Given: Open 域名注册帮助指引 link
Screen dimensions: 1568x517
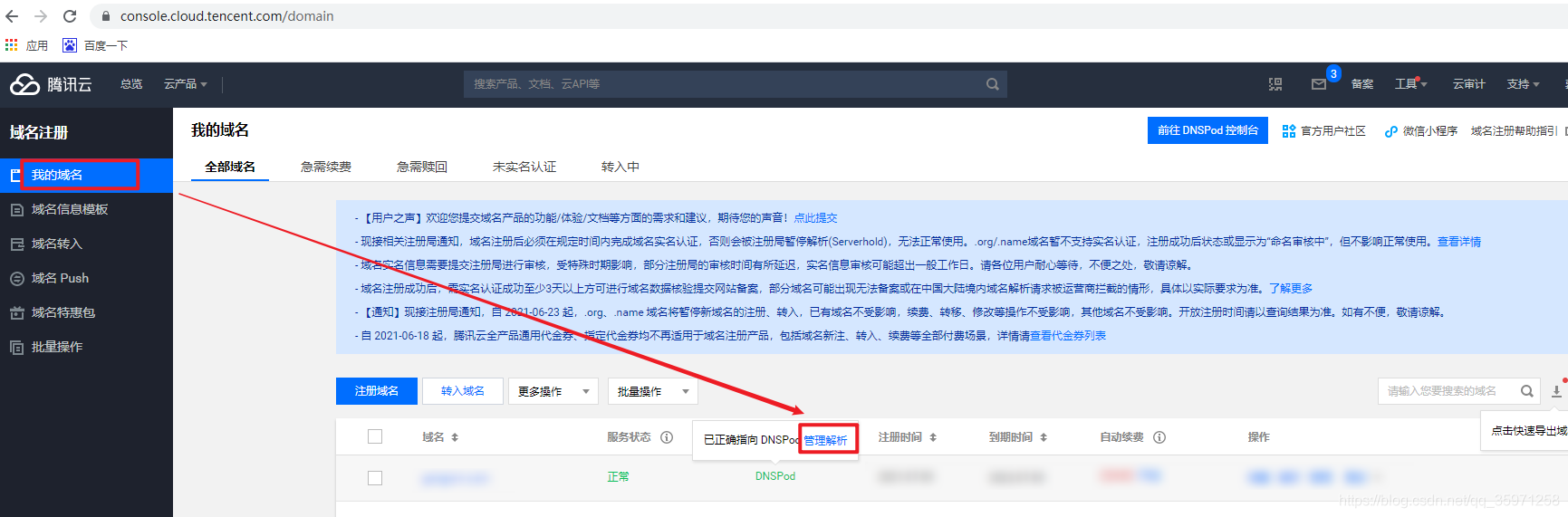Looking at the screenshot, I should coord(1514,131).
